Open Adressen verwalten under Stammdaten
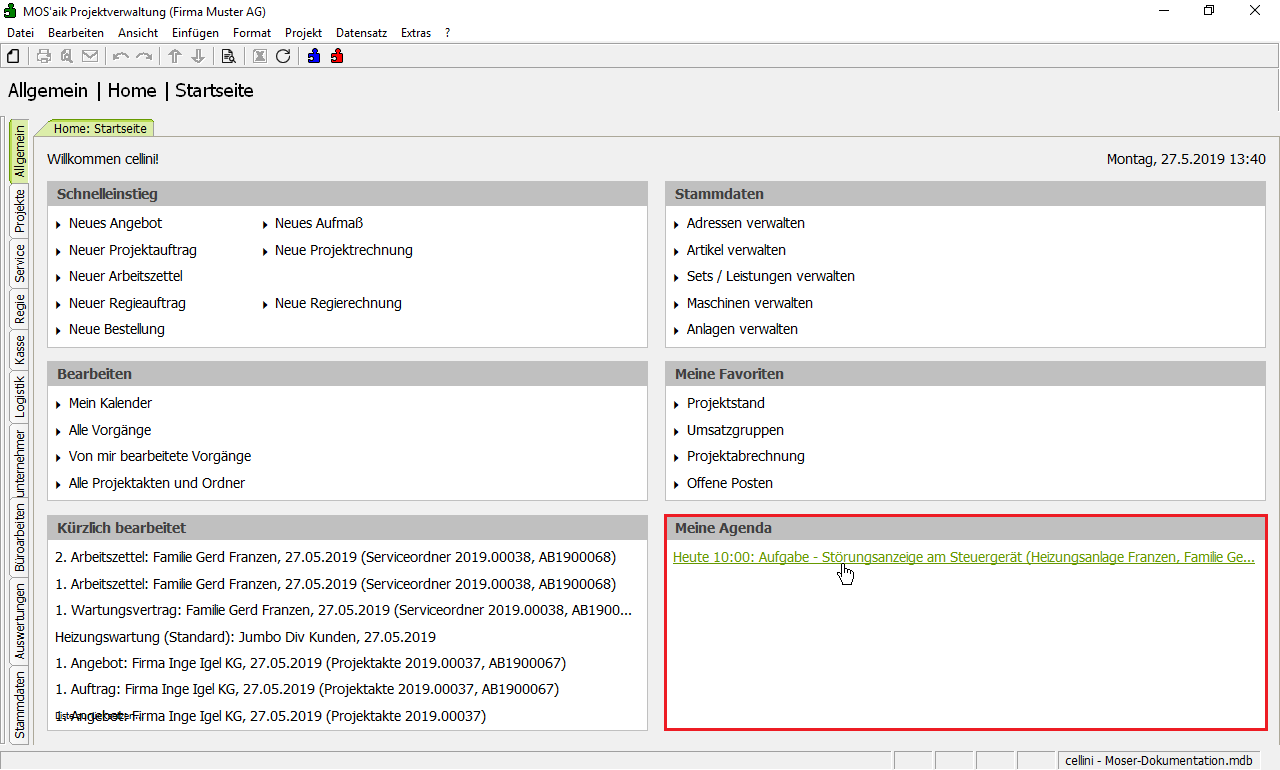 click(x=745, y=223)
